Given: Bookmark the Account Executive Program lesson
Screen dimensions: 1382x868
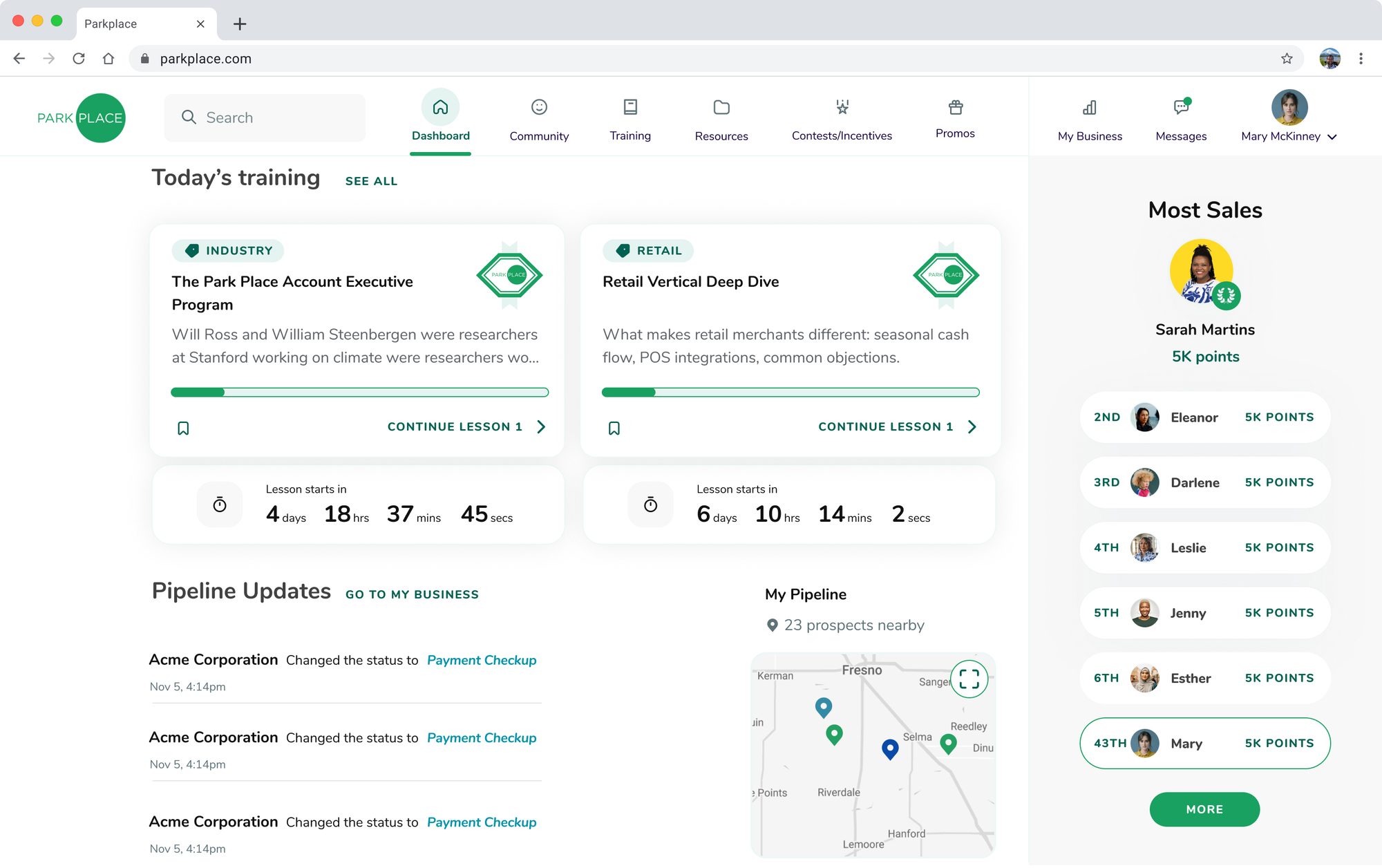Looking at the screenshot, I should coord(183,428).
